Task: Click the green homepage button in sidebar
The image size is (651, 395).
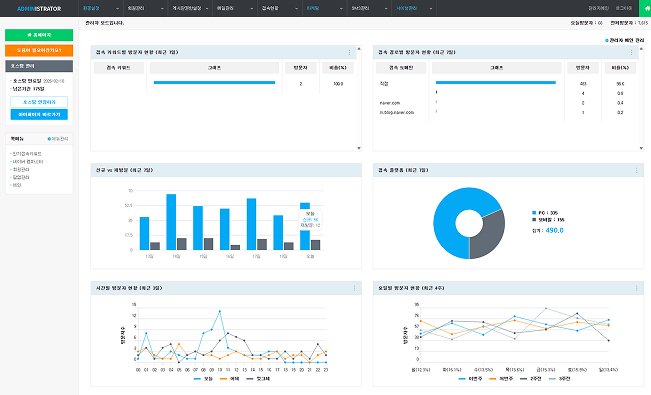Action: pyautogui.click(x=39, y=35)
